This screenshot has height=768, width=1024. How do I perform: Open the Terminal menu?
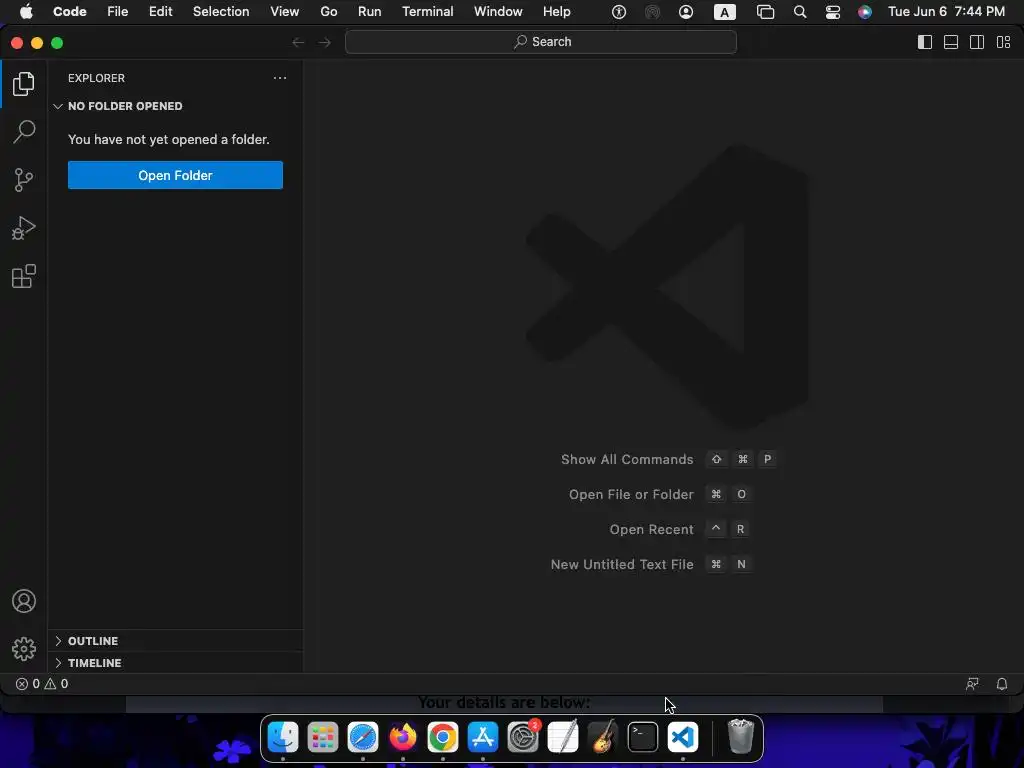427,12
